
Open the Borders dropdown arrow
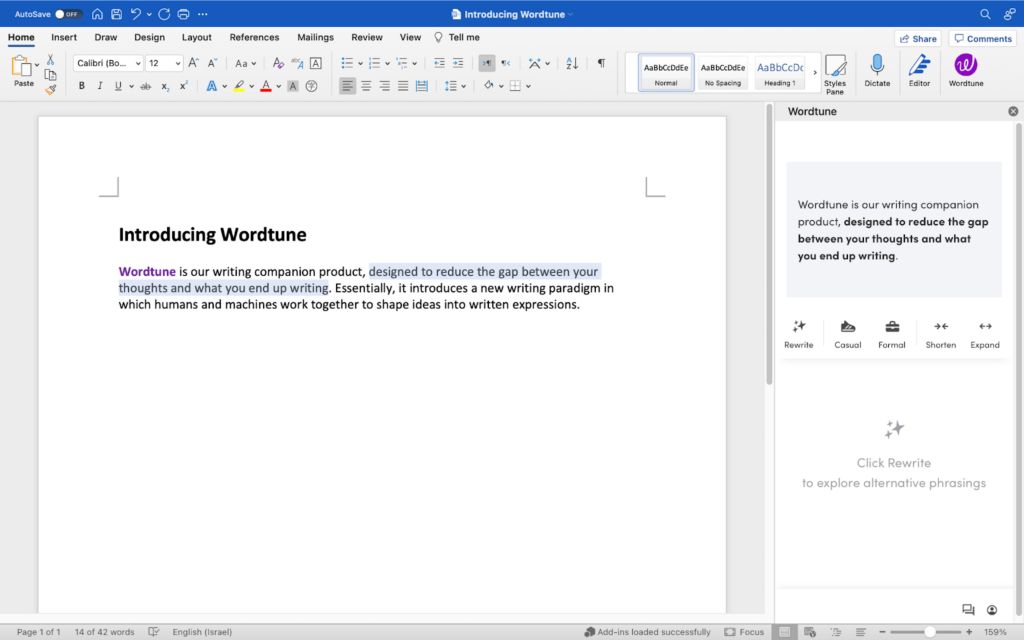click(528, 86)
